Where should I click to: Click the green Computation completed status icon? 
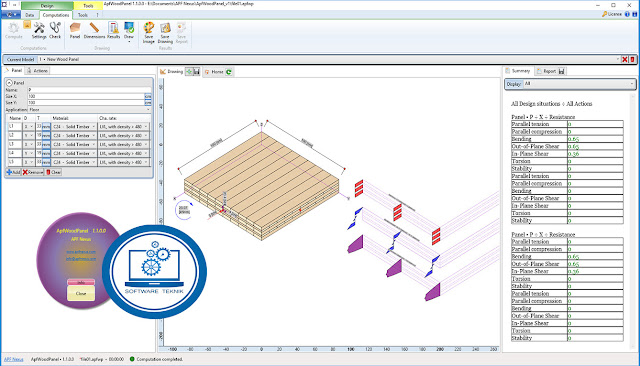[x=132, y=359]
